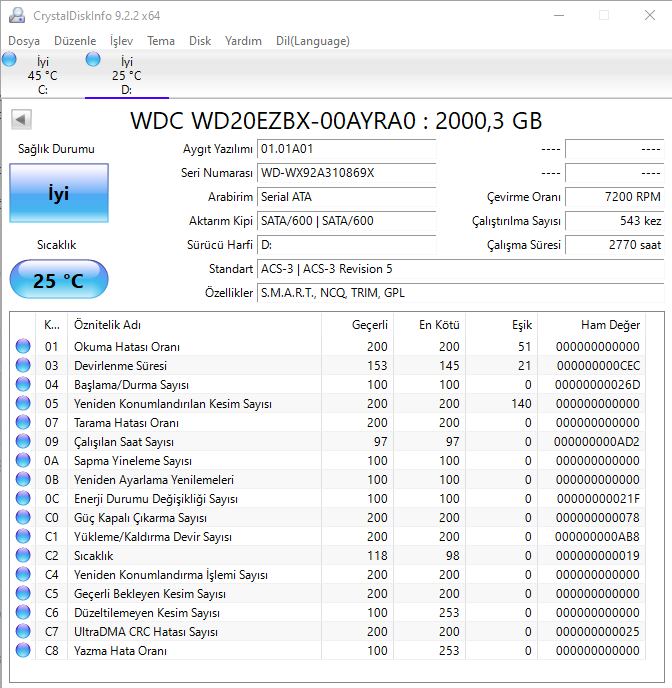Click the Çalıştırılma Sayısı value 543 kez
This screenshot has width=672, height=688.
tap(615, 221)
